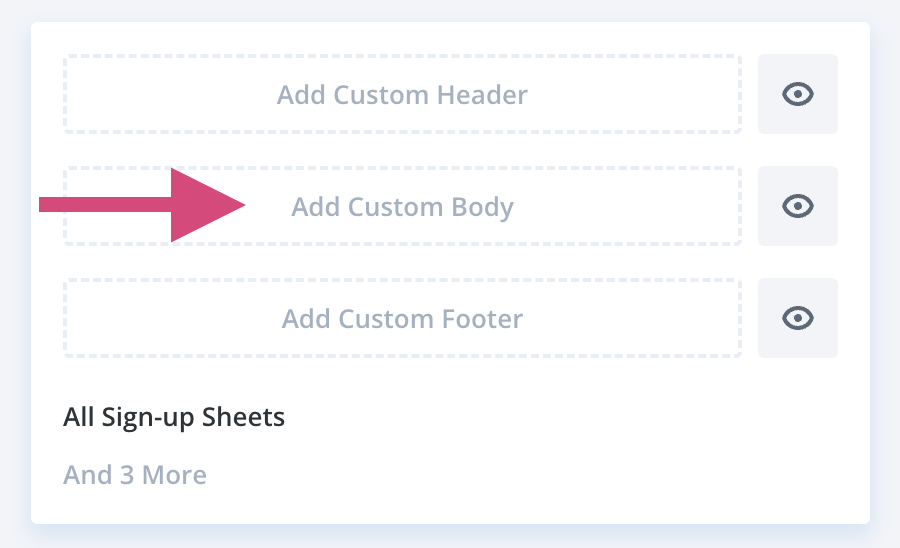Toggle visibility eye for Custom Footer
The width and height of the screenshot is (900, 548).
tap(797, 318)
